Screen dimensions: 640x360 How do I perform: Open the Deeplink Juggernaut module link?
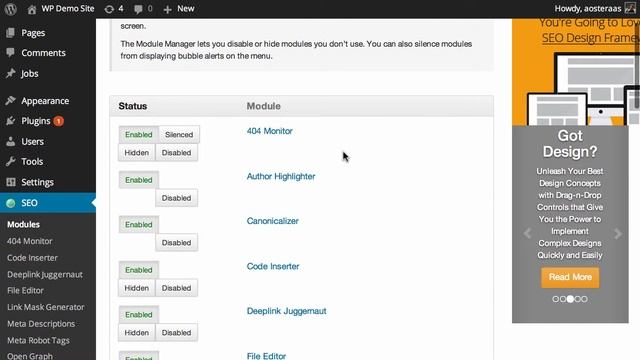tap(287, 311)
